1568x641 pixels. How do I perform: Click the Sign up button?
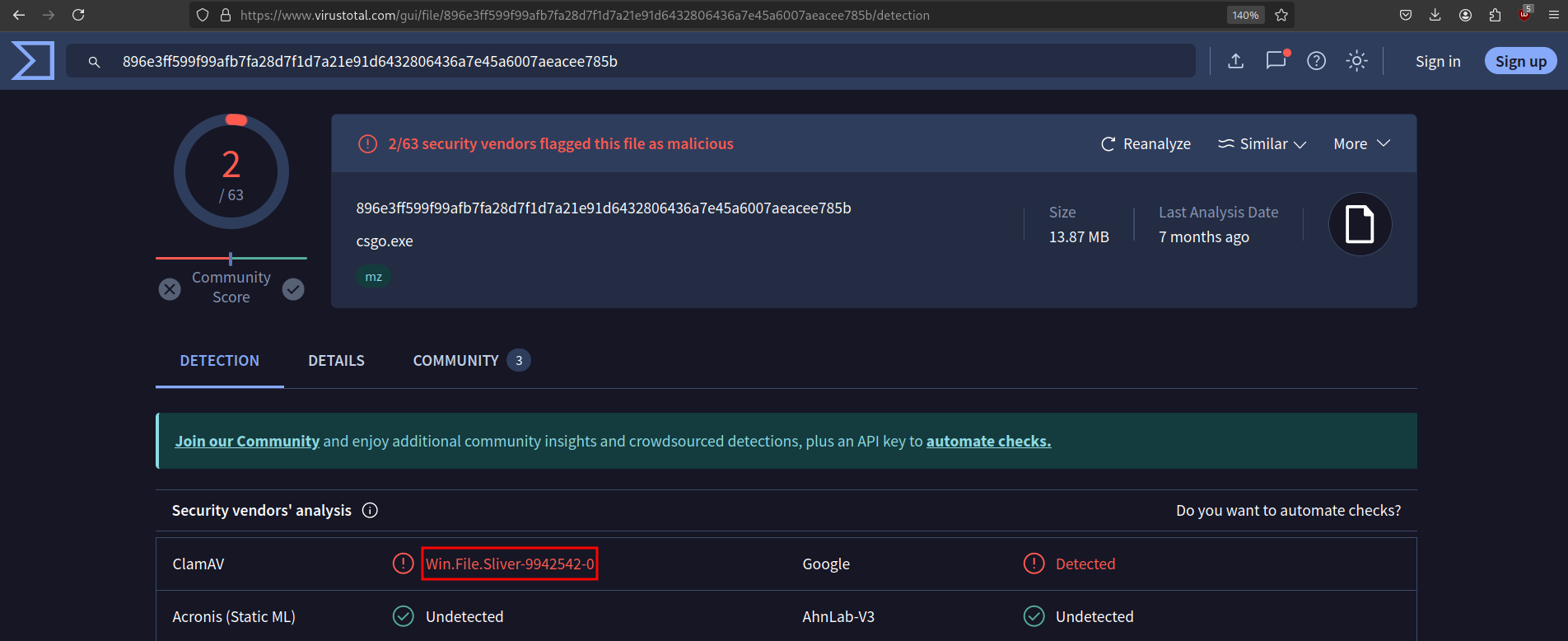(1520, 61)
